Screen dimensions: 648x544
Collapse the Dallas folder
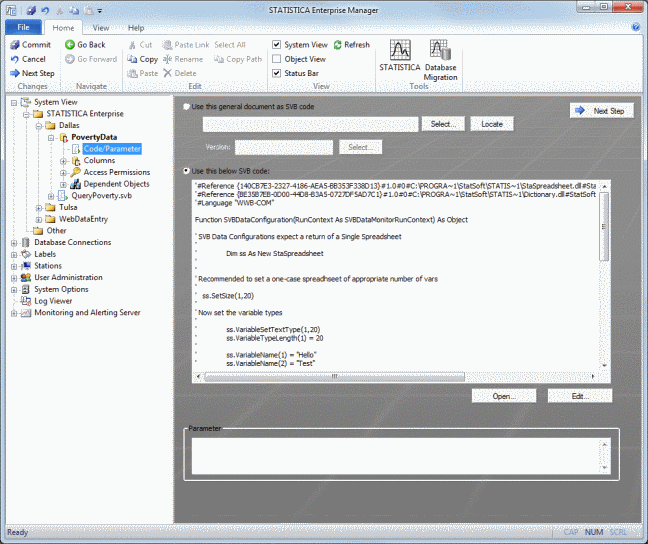click(x=39, y=126)
